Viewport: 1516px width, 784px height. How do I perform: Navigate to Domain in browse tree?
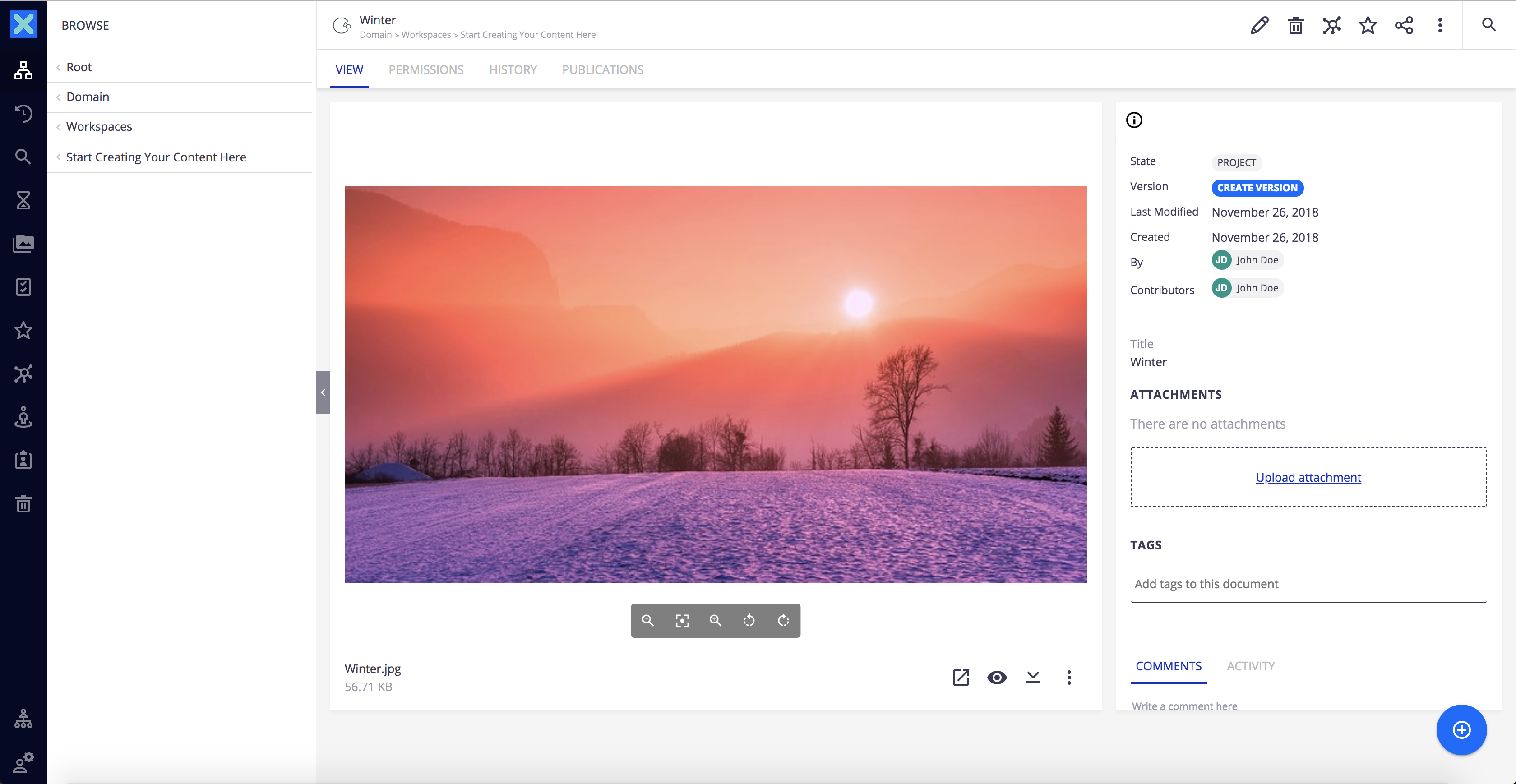tap(180, 97)
